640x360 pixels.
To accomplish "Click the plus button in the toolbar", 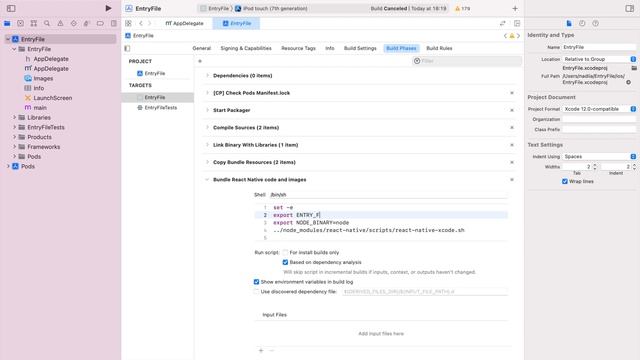I will (x=515, y=8).
